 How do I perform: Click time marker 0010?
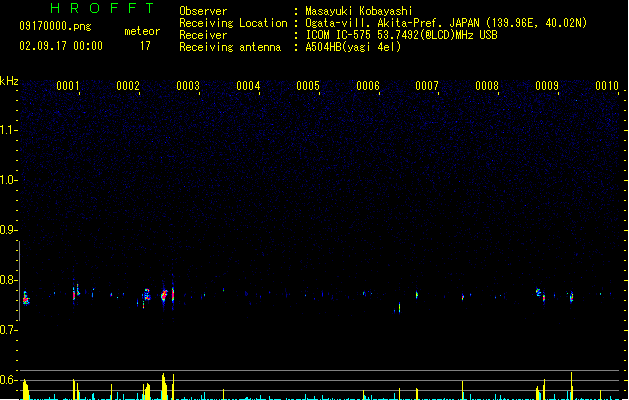pos(607,86)
